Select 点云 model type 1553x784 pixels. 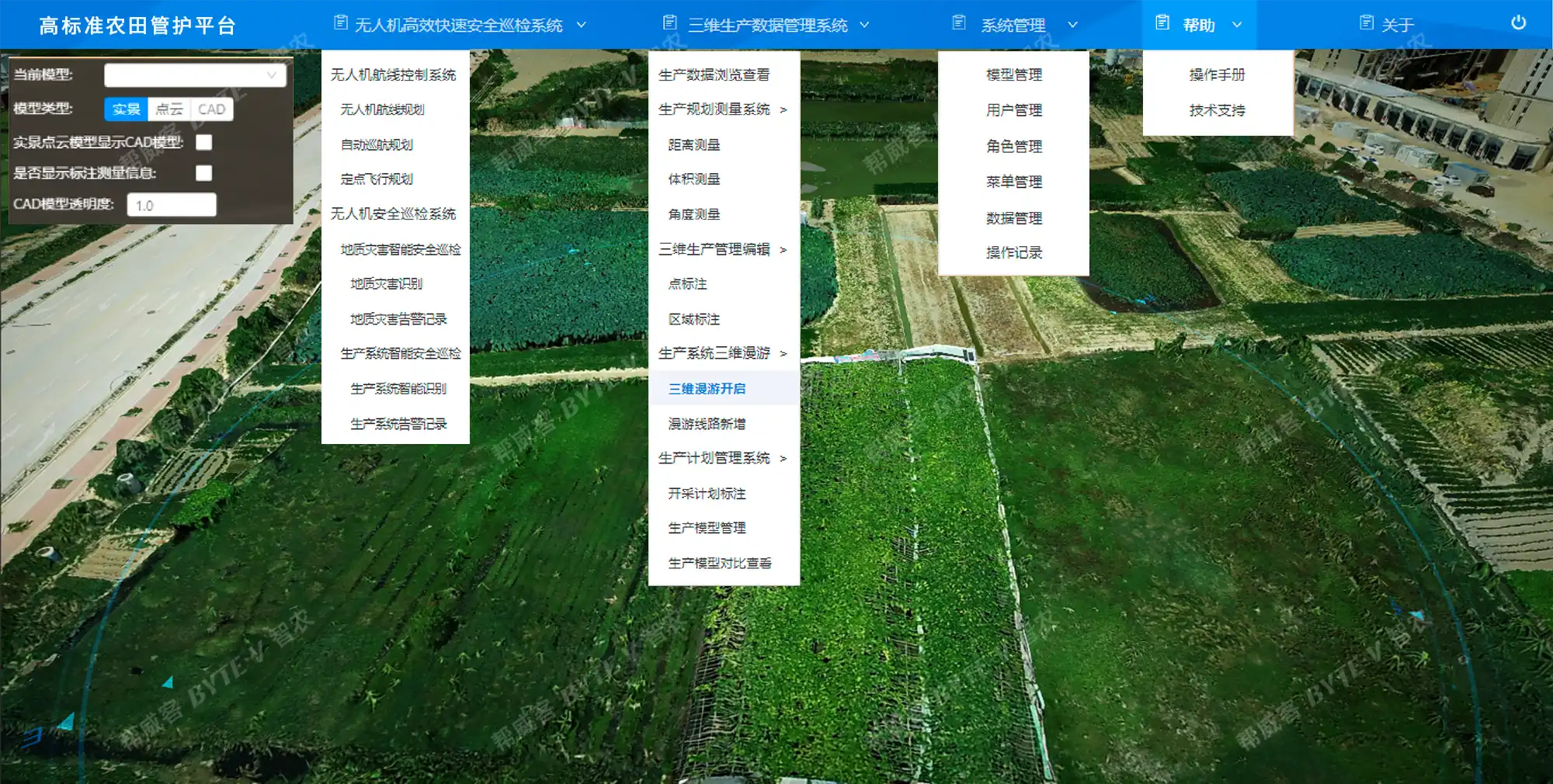click(x=169, y=109)
